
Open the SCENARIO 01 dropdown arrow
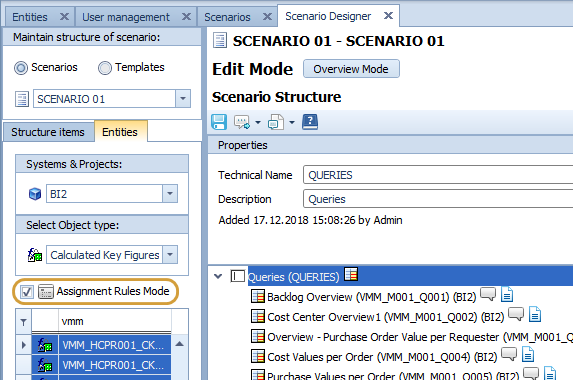point(183,99)
